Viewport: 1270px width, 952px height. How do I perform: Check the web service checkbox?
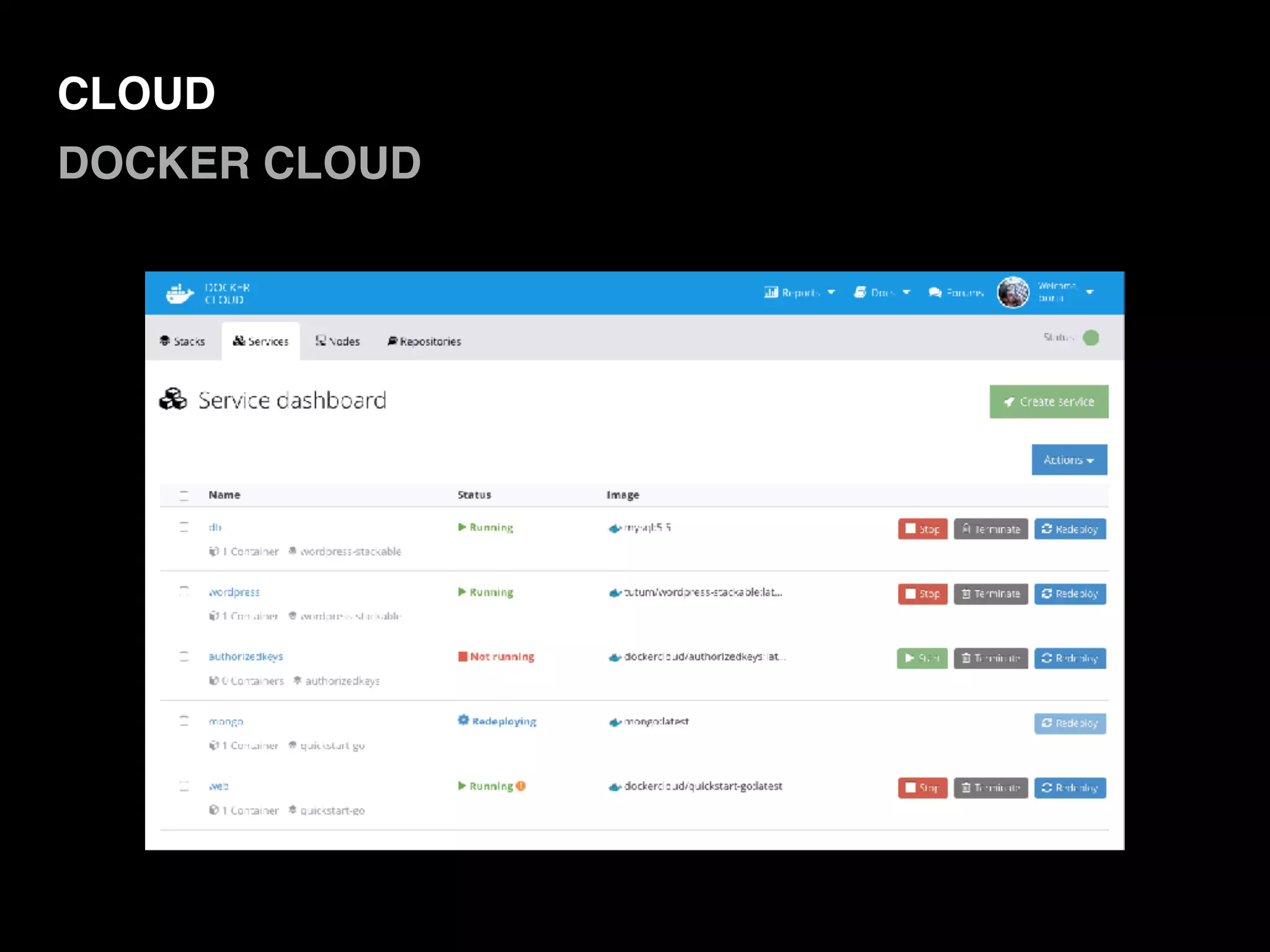(x=184, y=786)
